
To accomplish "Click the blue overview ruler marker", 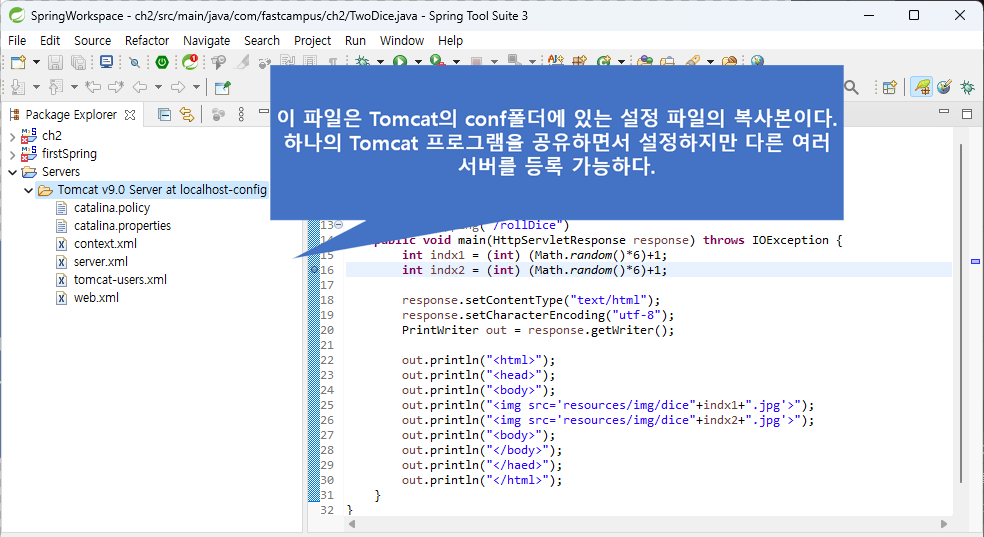I will (975, 261).
